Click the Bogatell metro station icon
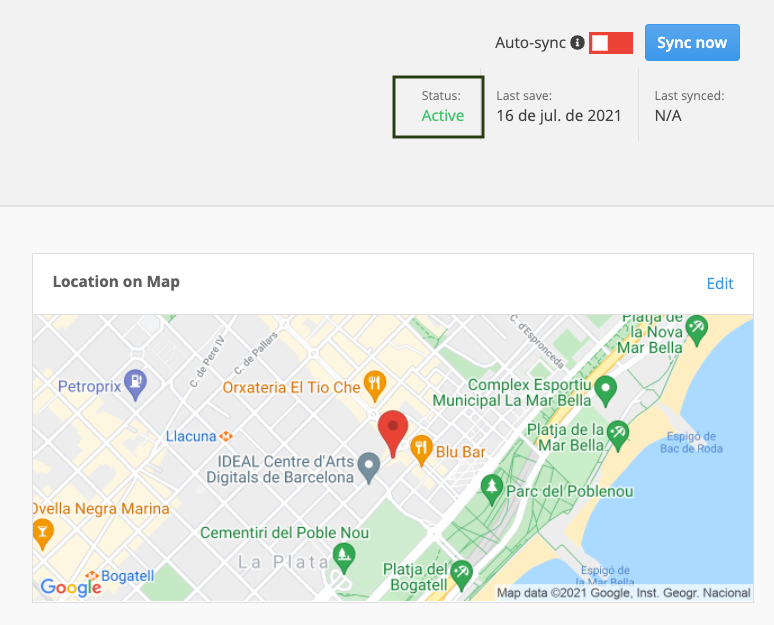Screen dimensions: 774x625 click(x=92, y=576)
